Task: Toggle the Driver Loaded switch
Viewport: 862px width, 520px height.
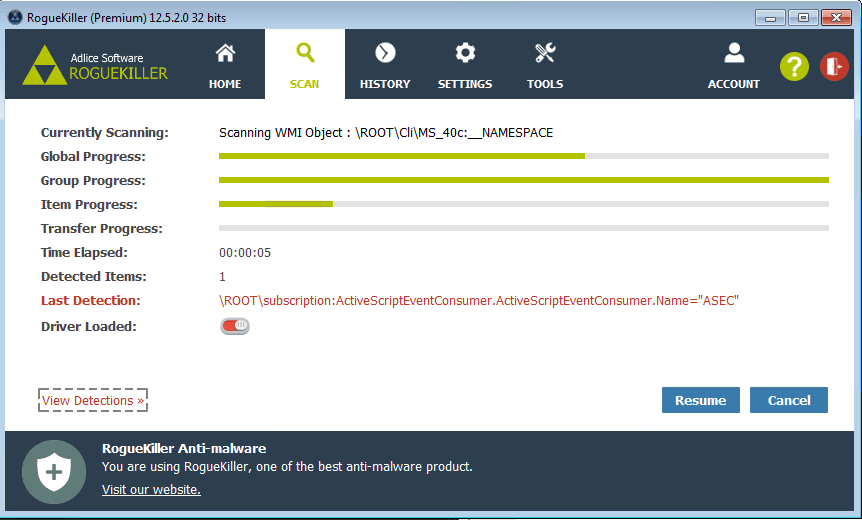Action: (x=235, y=326)
